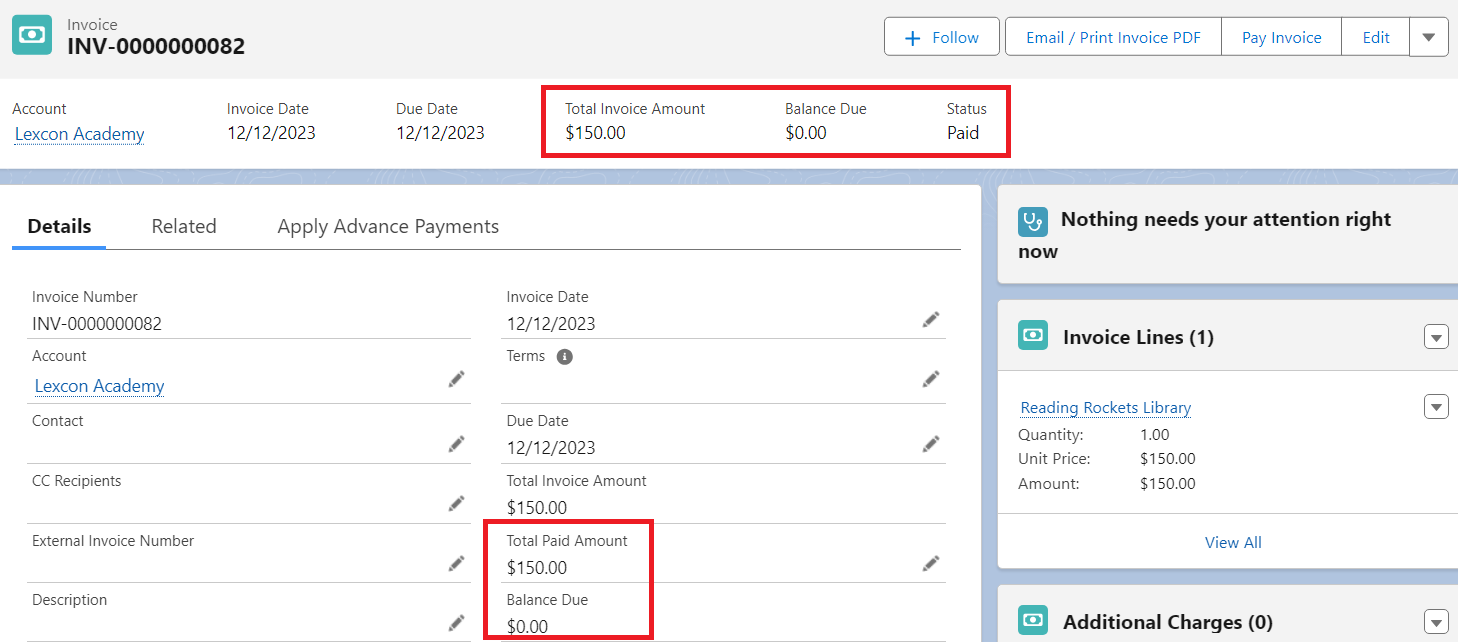The height and width of the screenshot is (642, 1458).
Task: Click pencil icon beside Account field
Action: click(456, 380)
